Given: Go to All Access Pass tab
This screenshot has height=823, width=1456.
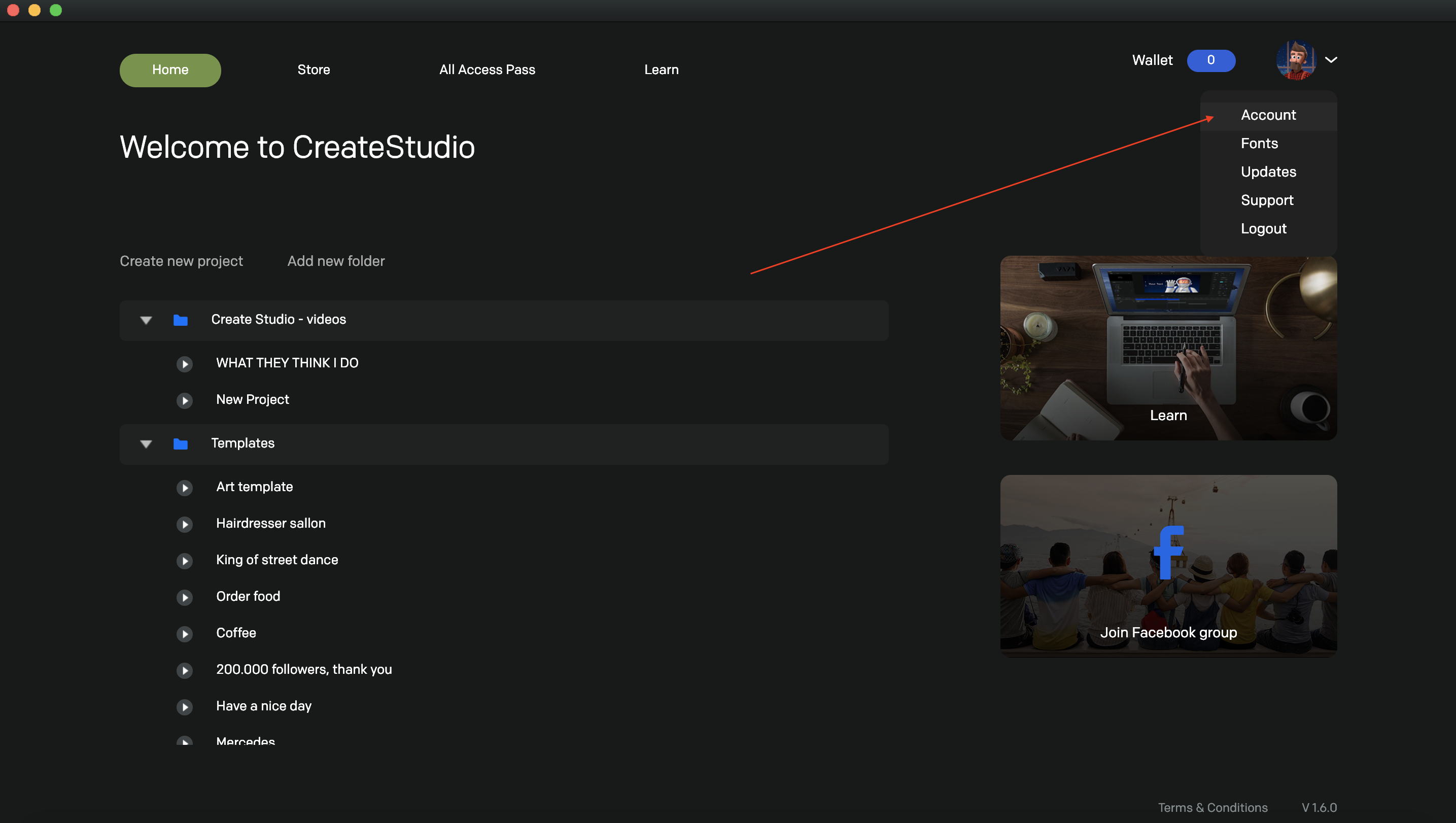Looking at the screenshot, I should pos(487,70).
